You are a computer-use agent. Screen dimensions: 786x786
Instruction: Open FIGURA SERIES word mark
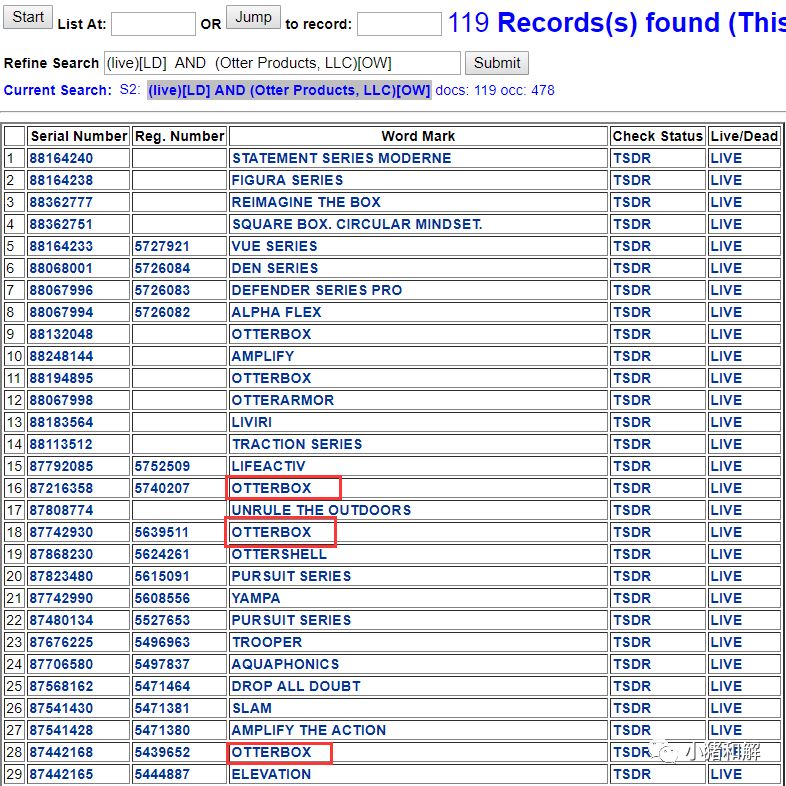pyautogui.click(x=287, y=180)
